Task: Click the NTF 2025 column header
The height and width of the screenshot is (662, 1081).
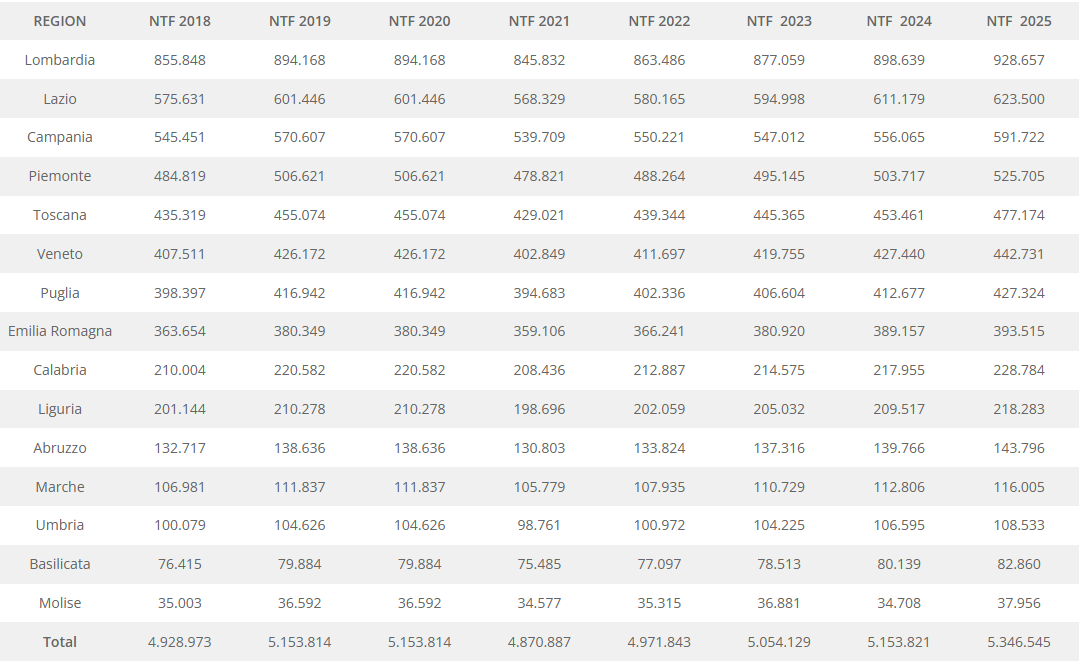Action: point(1019,21)
